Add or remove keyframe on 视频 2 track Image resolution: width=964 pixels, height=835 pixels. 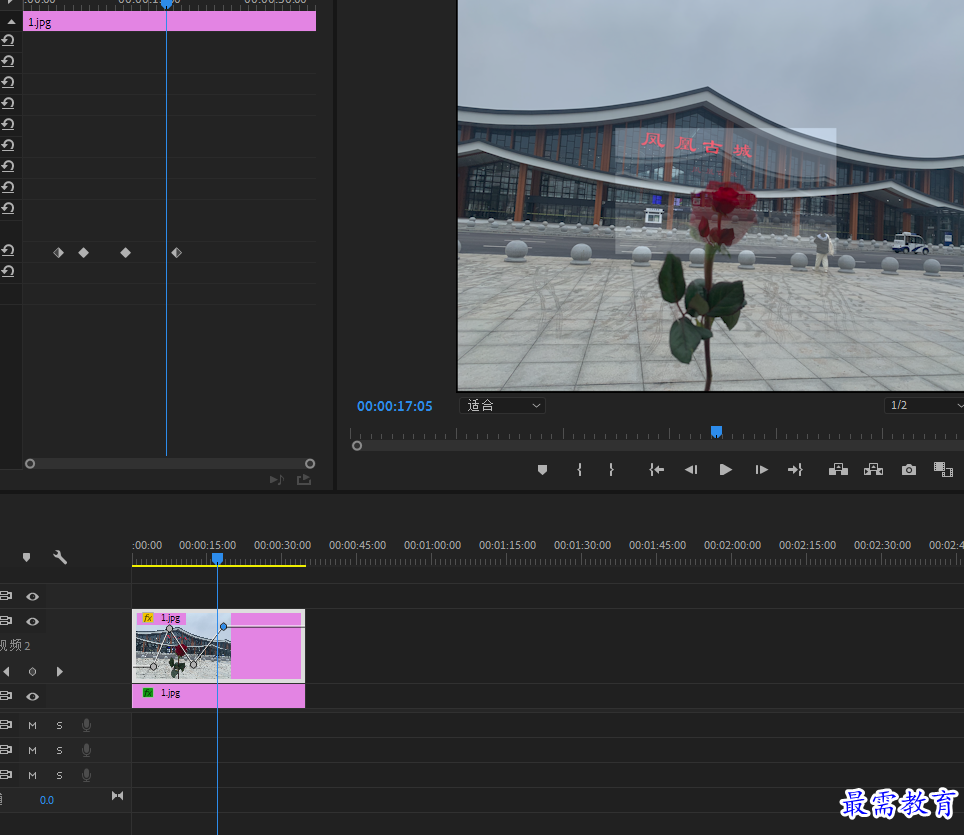pyautogui.click(x=33, y=671)
